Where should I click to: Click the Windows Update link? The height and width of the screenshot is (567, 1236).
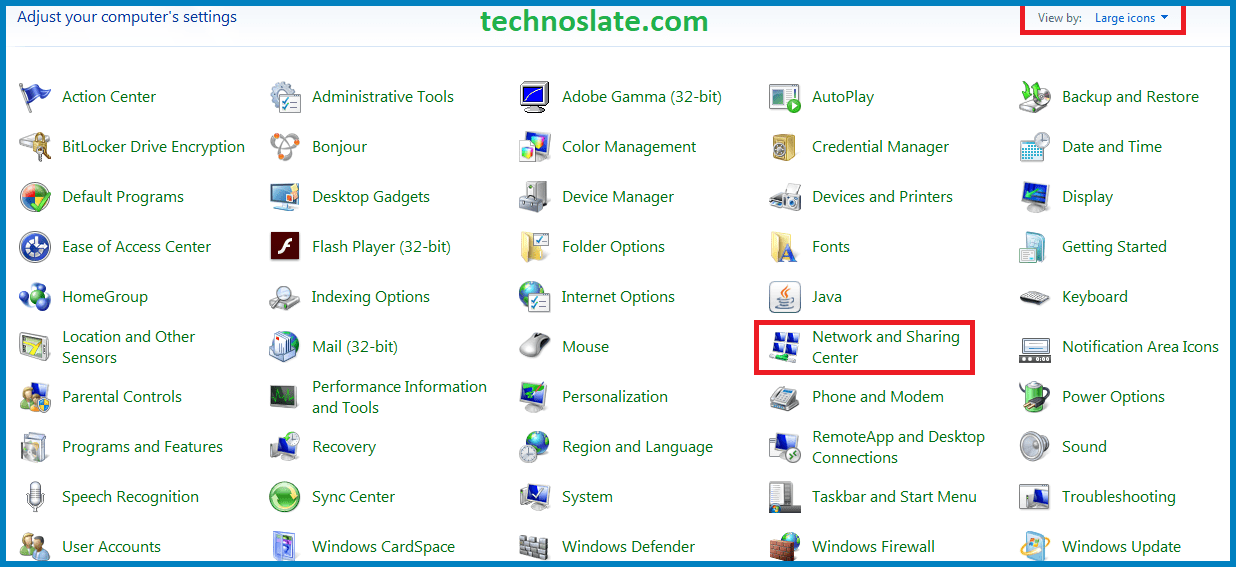1121,547
